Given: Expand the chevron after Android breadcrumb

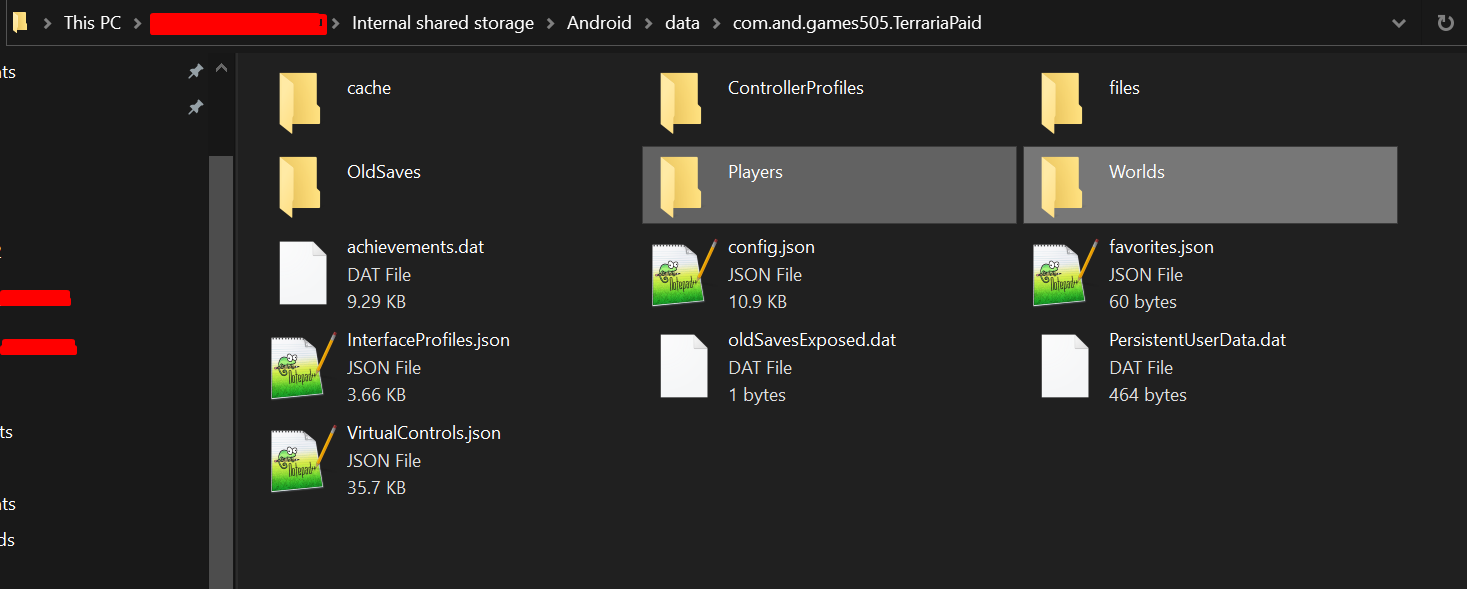Looking at the screenshot, I should point(648,22).
